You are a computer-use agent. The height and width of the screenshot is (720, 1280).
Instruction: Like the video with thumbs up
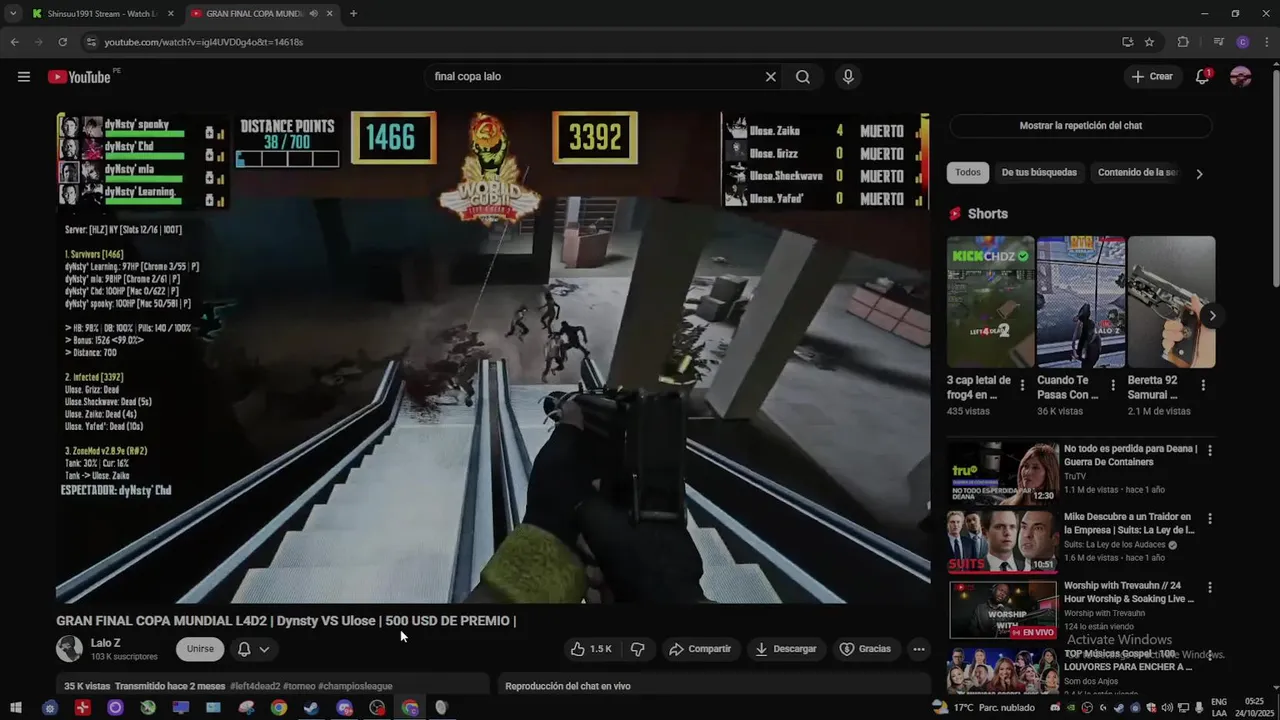[591, 649]
